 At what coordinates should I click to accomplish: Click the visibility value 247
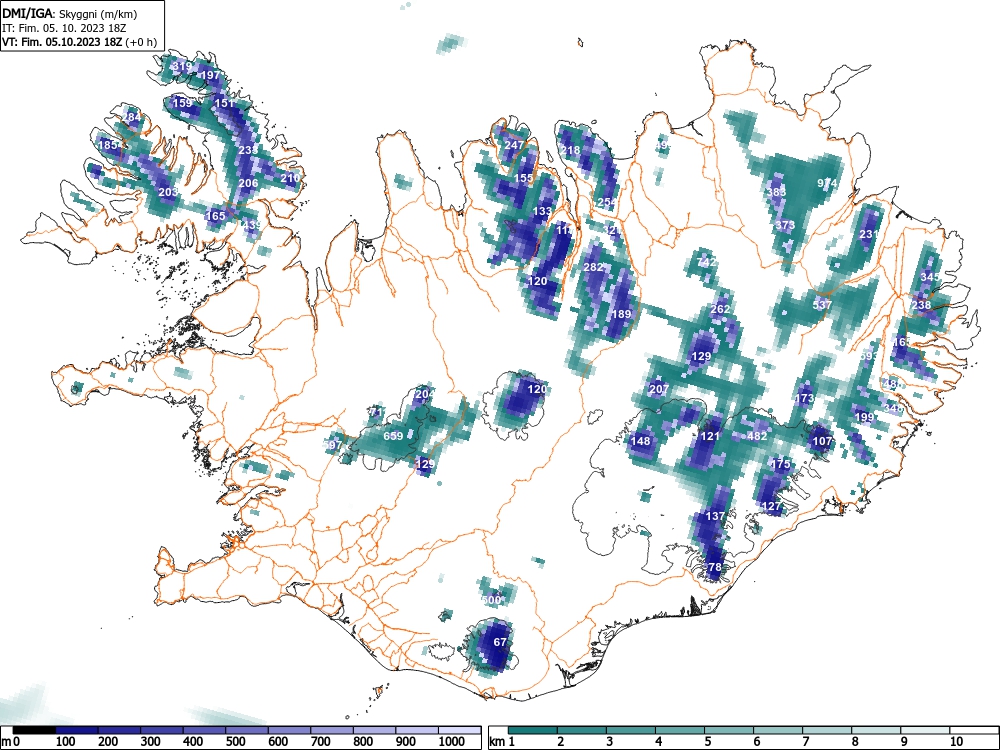point(513,145)
